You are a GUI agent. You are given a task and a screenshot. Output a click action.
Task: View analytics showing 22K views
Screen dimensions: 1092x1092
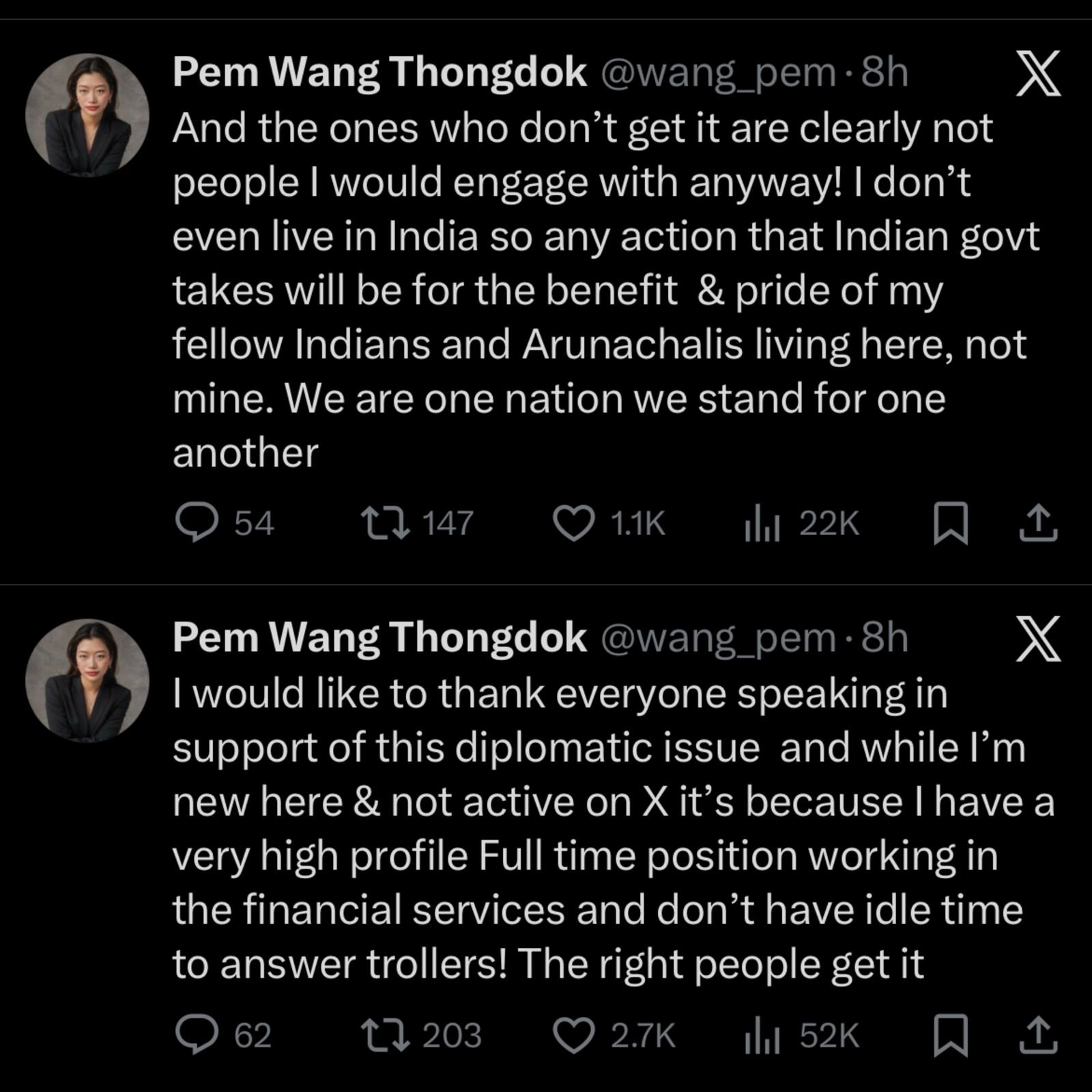click(762, 524)
